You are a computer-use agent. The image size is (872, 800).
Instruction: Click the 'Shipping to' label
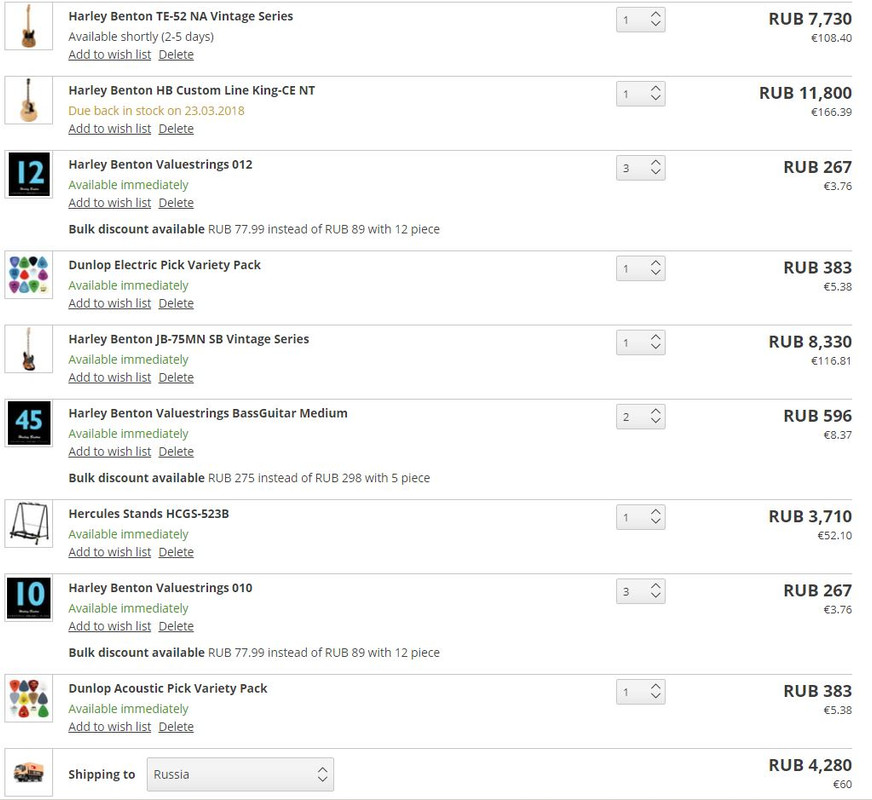point(102,774)
